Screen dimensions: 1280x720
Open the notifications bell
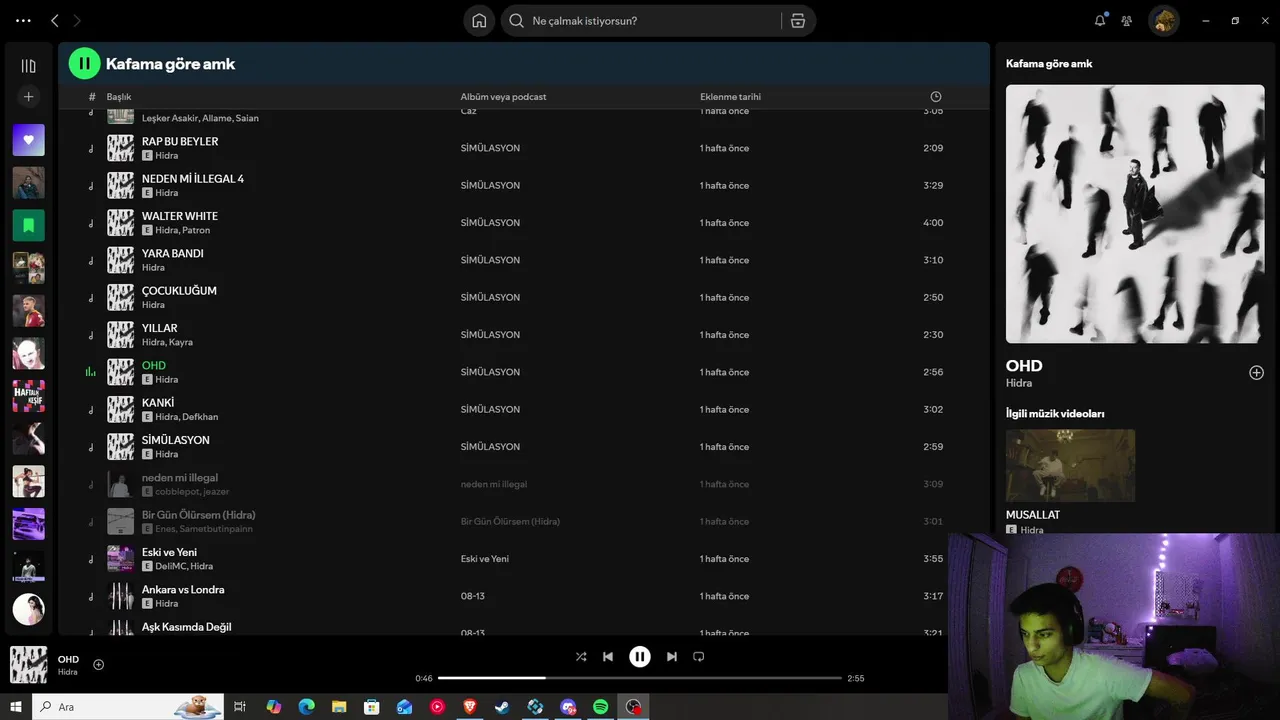click(x=1100, y=21)
